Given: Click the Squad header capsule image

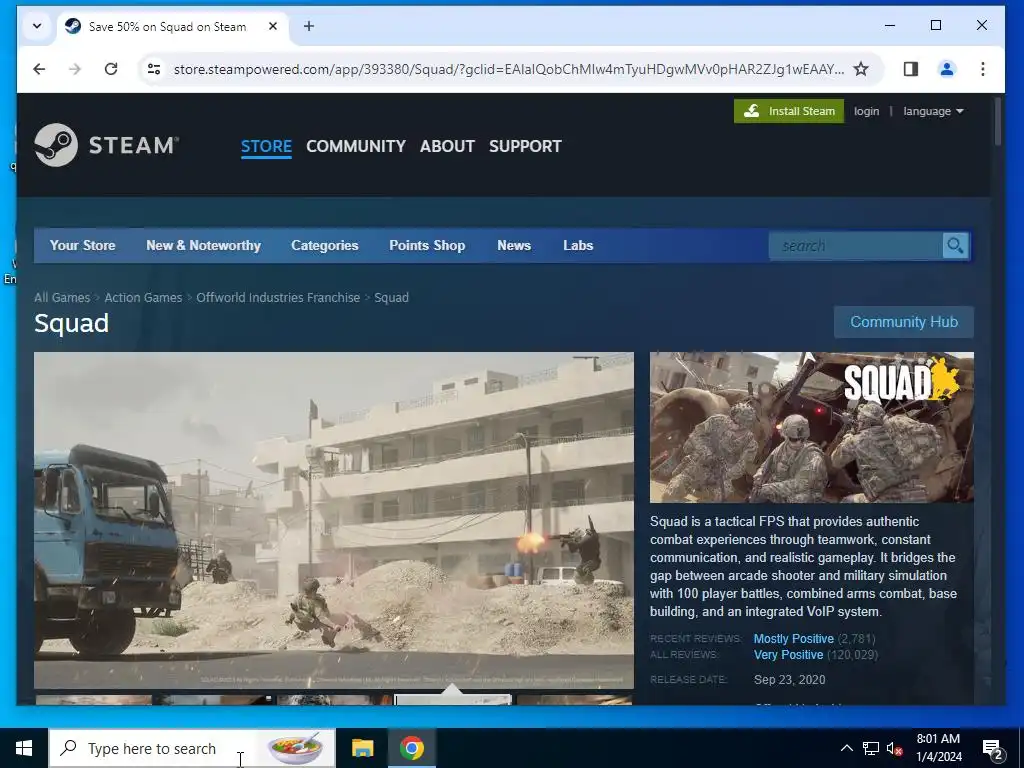Looking at the screenshot, I should click(x=812, y=428).
